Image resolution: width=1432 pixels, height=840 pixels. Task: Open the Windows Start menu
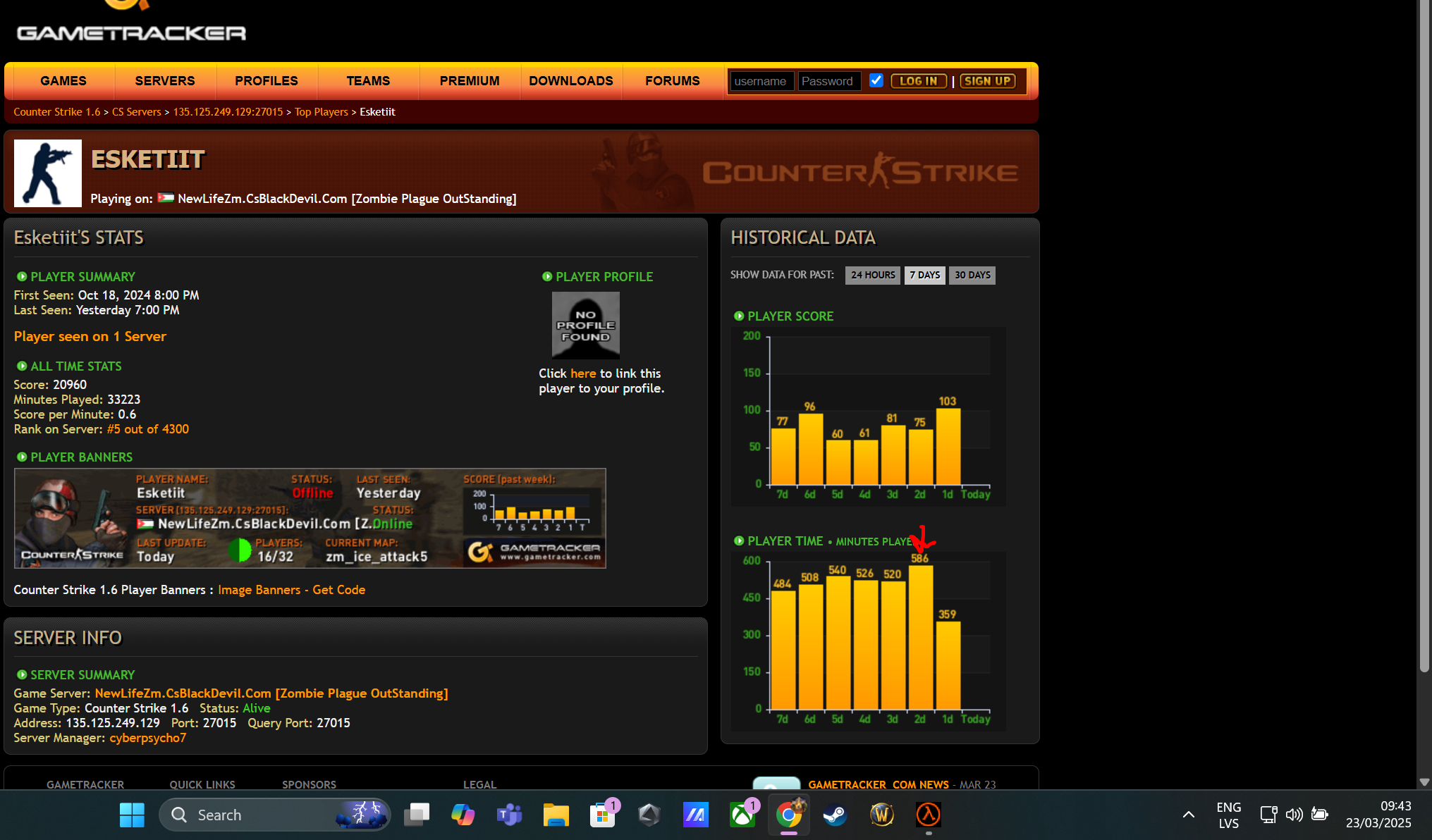coord(132,815)
